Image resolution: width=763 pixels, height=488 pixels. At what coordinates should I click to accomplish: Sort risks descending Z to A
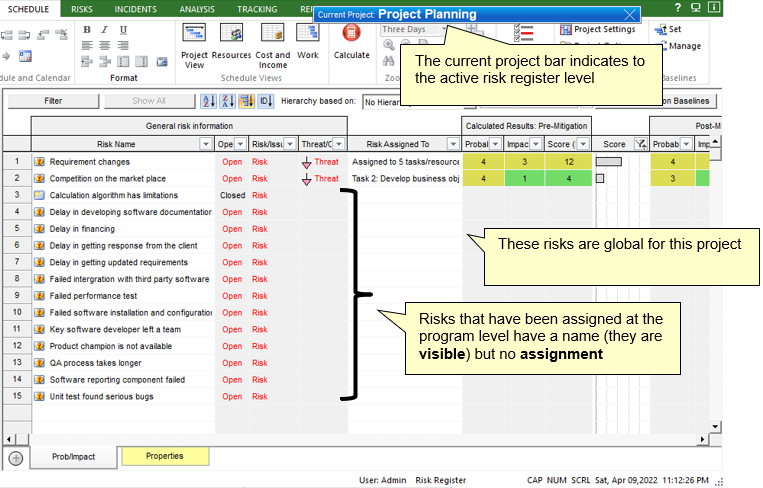click(x=228, y=101)
